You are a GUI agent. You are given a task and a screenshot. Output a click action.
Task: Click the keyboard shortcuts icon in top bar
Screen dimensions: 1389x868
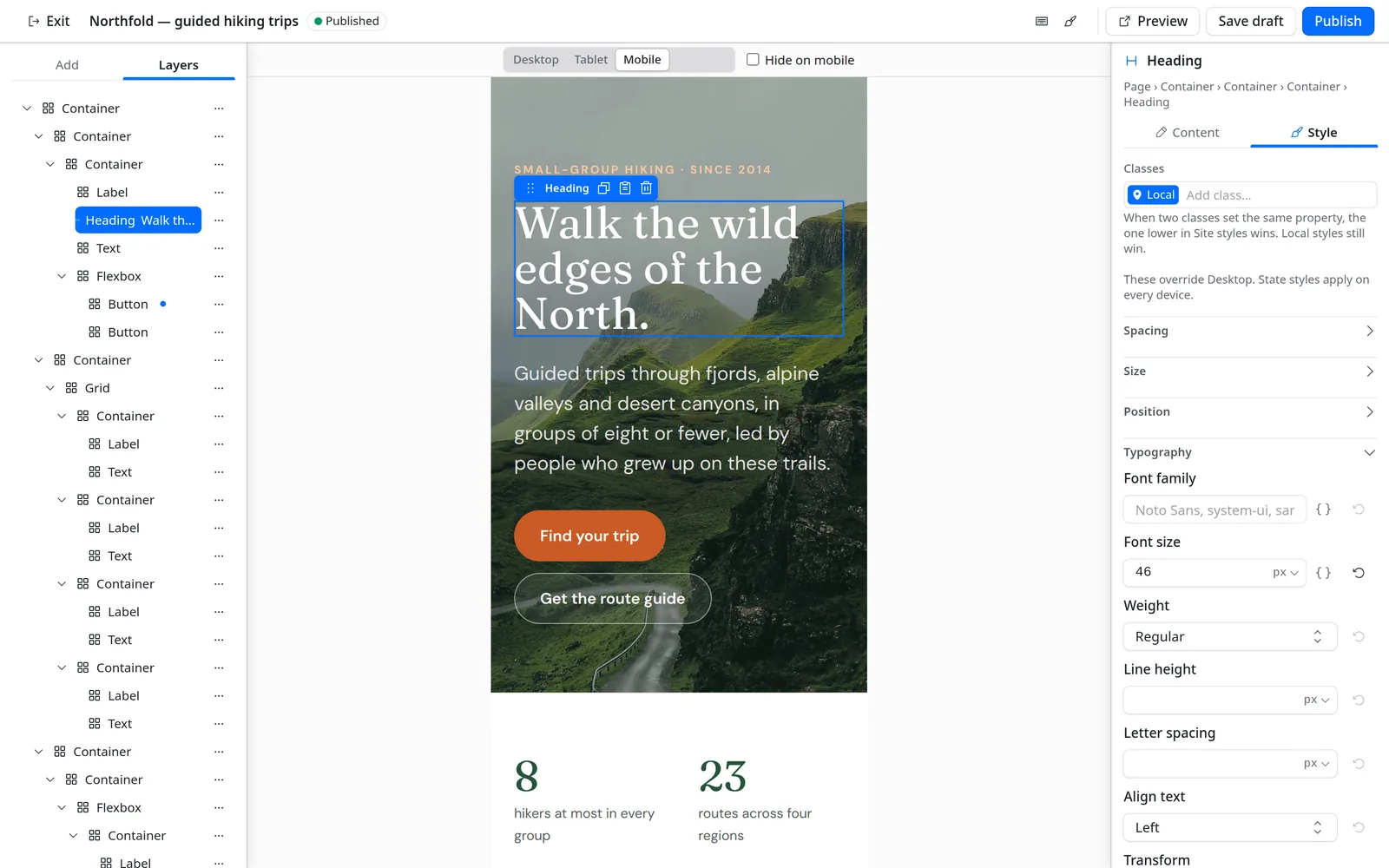click(1042, 21)
